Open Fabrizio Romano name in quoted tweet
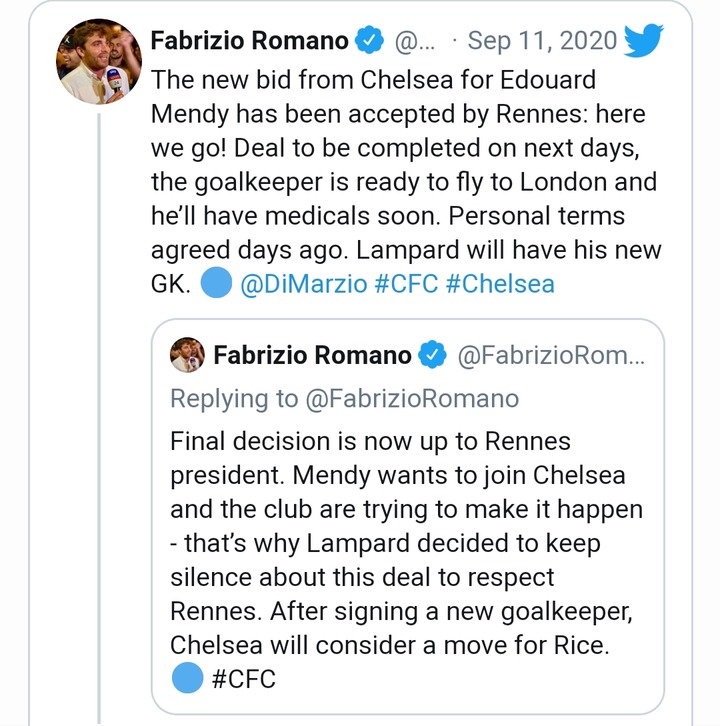The height and width of the screenshot is (726, 720). (312, 355)
